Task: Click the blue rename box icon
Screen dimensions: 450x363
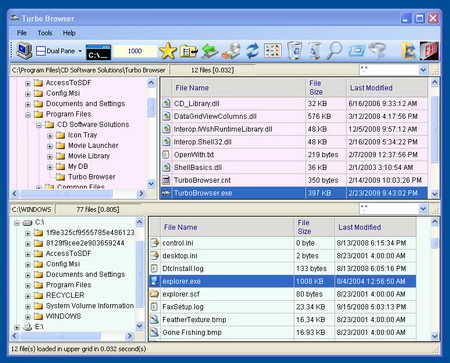Action: (357, 51)
